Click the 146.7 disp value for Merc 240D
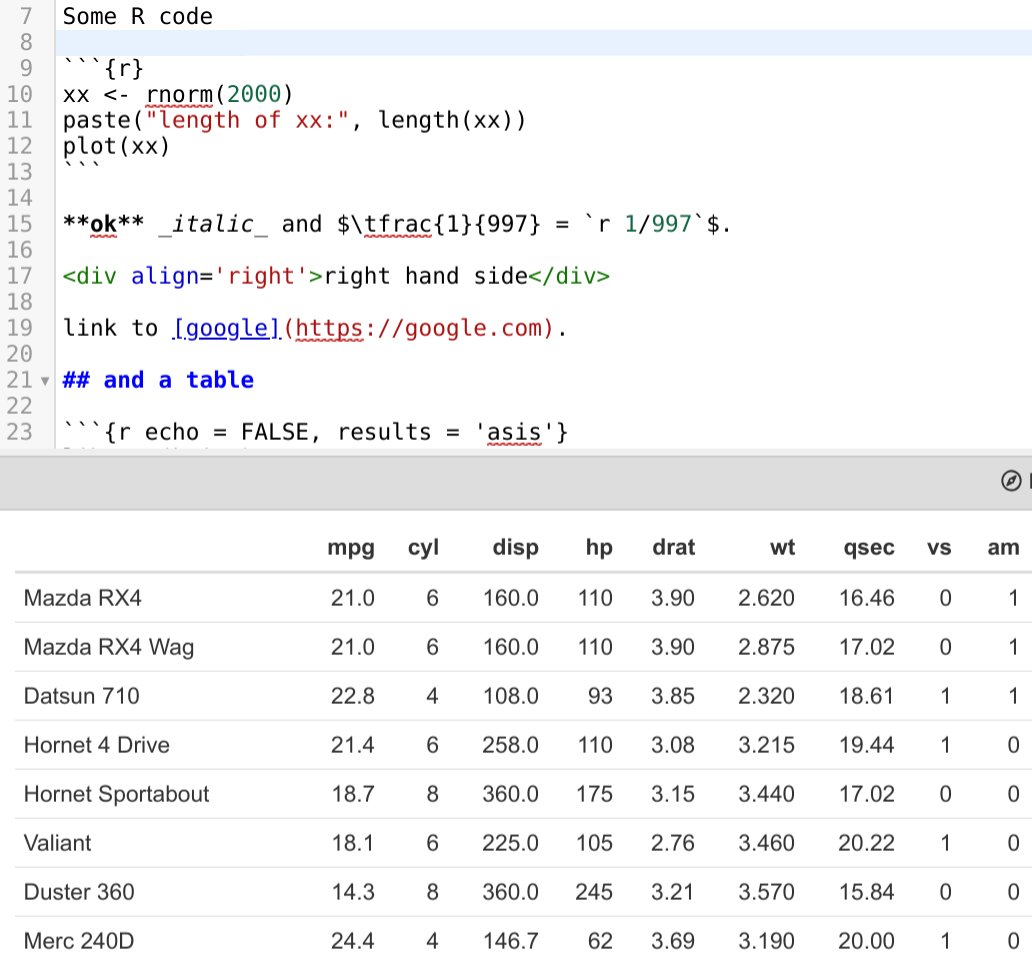 [x=510, y=941]
